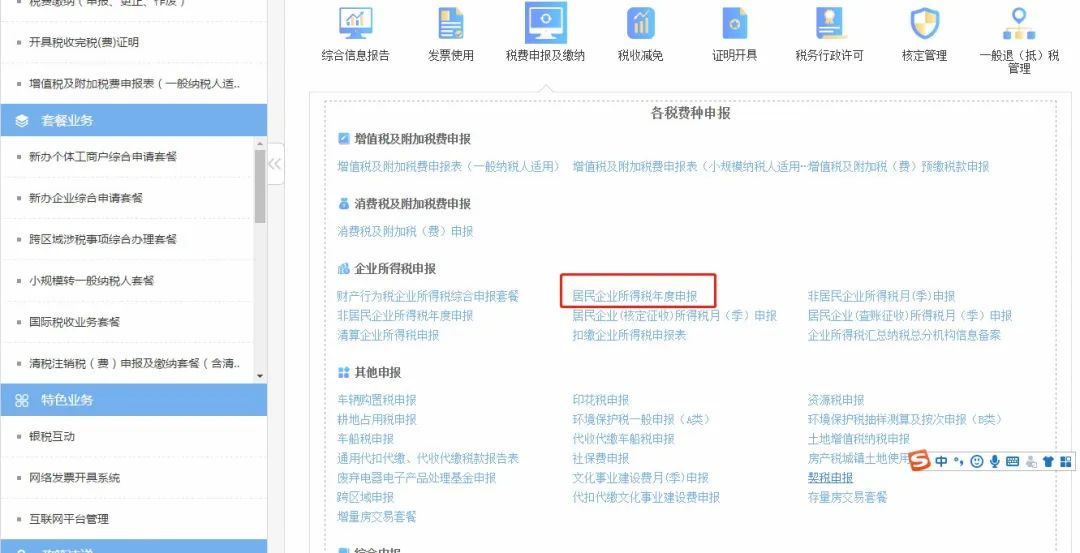Open 居民企业所得税年度申报 link
1080x553 pixels.
coord(635,296)
